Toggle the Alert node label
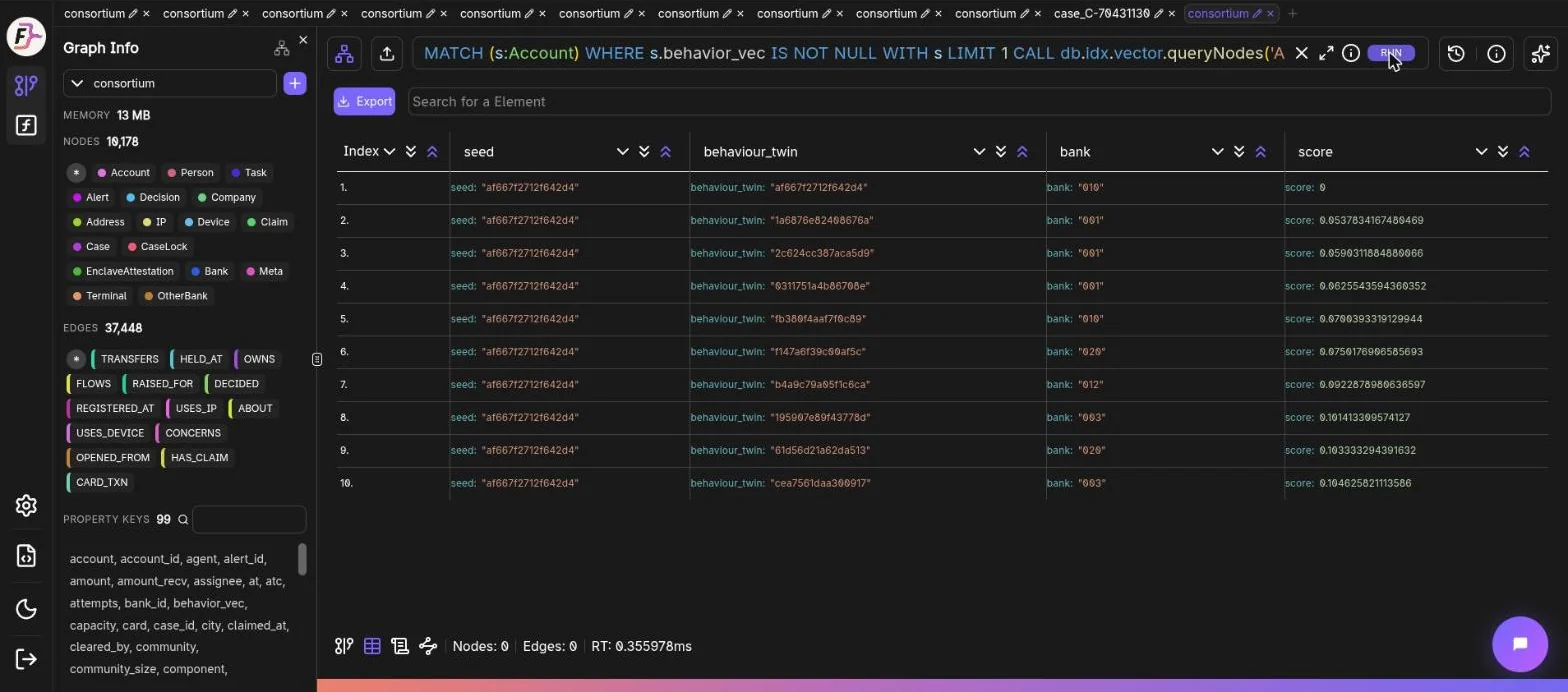This screenshot has height=692, width=1568. [91, 198]
